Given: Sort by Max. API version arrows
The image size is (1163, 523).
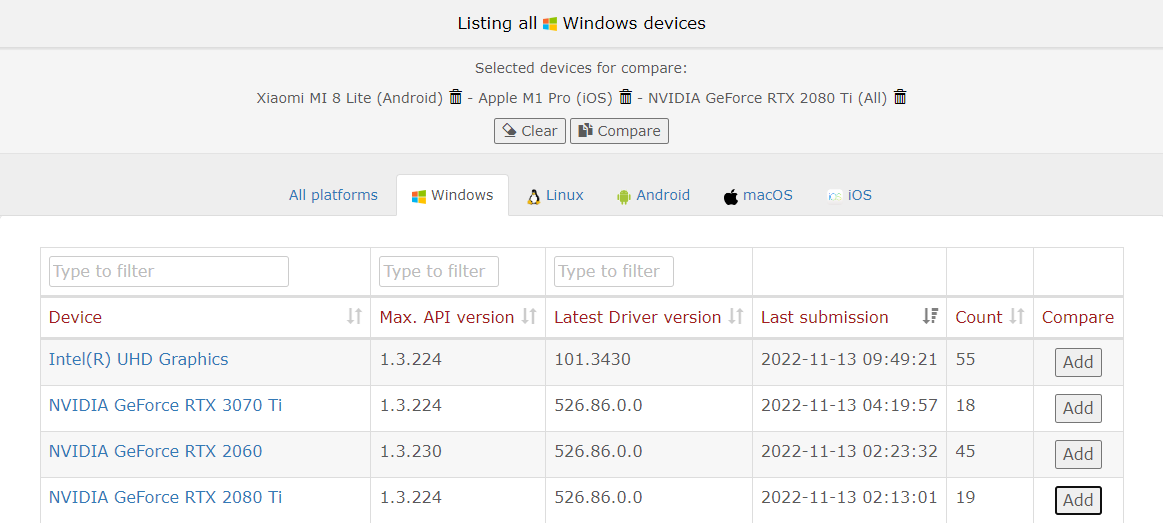Looking at the screenshot, I should pos(528,317).
